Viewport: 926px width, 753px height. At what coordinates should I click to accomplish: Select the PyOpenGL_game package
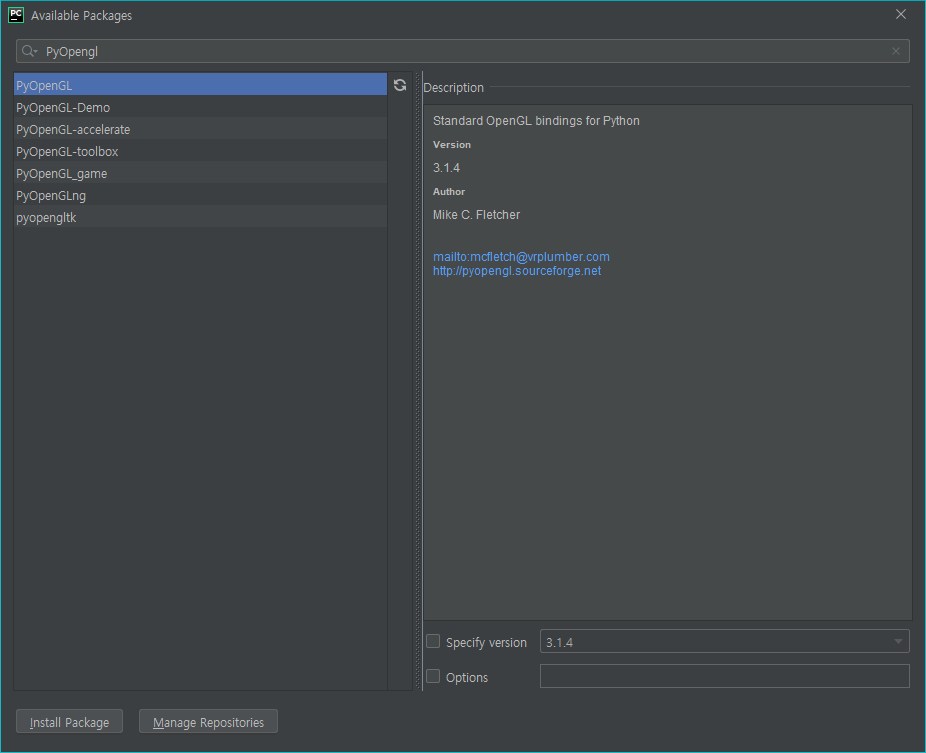pos(200,173)
